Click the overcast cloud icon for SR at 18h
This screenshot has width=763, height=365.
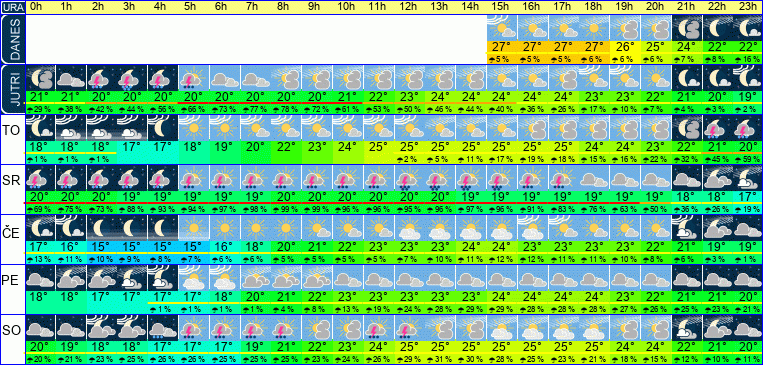pyautogui.click(x=594, y=178)
